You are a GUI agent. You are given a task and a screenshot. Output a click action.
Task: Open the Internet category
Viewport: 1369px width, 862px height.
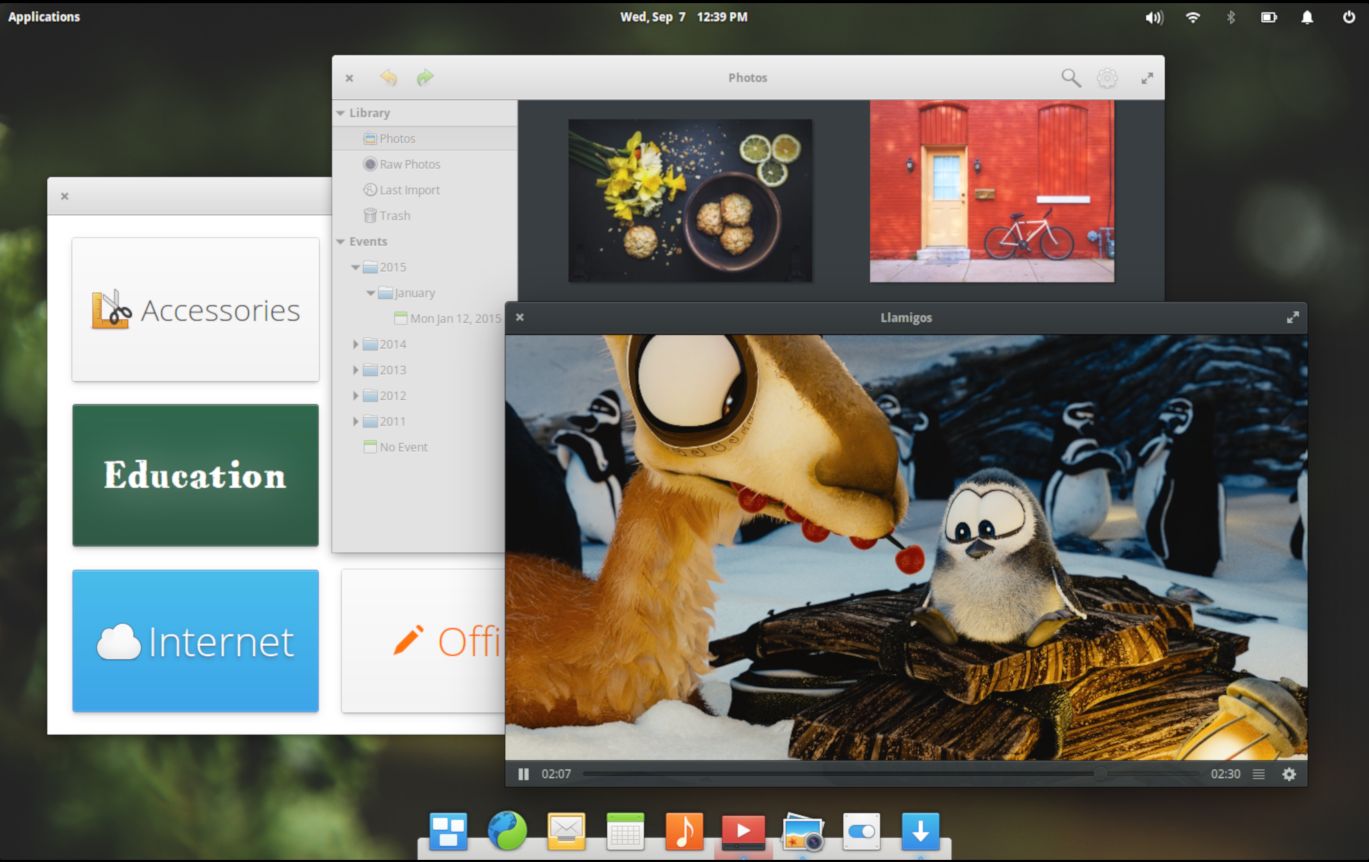[x=194, y=641]
